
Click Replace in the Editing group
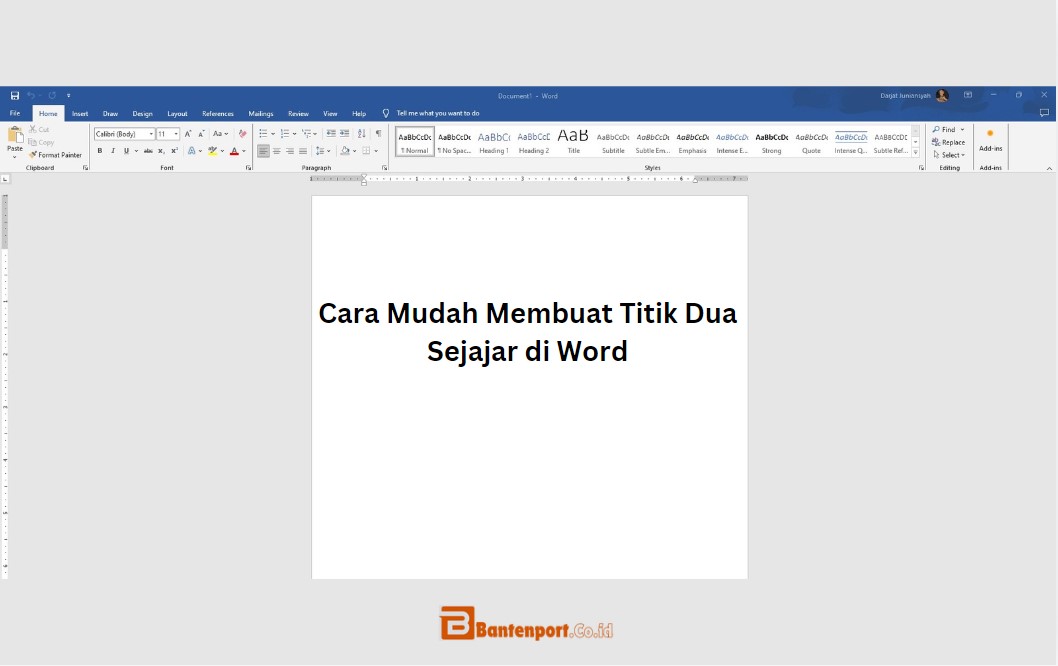pos(950,142)
